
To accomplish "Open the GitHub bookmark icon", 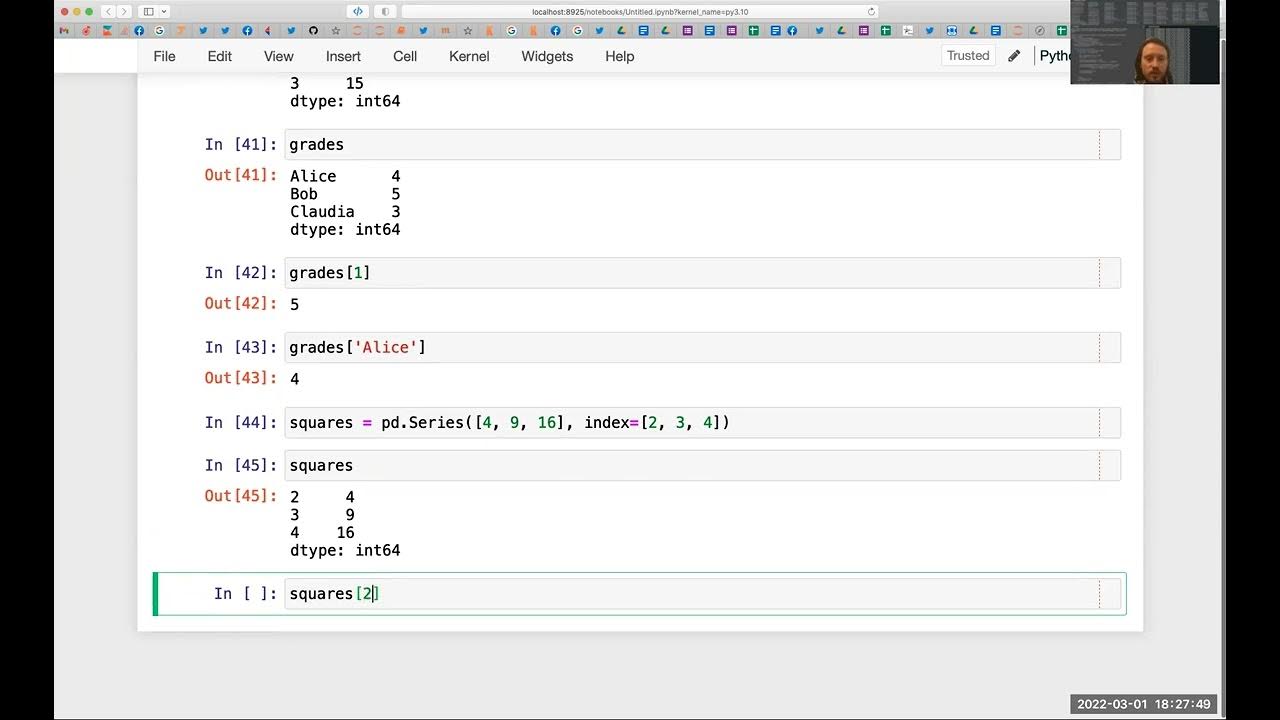I will pyautogui.click(x=313, y=31).
